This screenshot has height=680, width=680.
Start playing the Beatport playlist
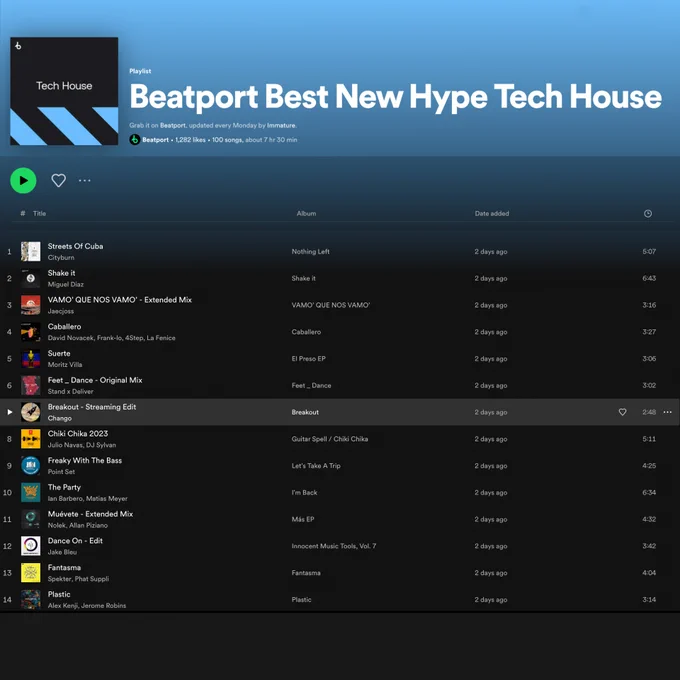coord(23,180)
